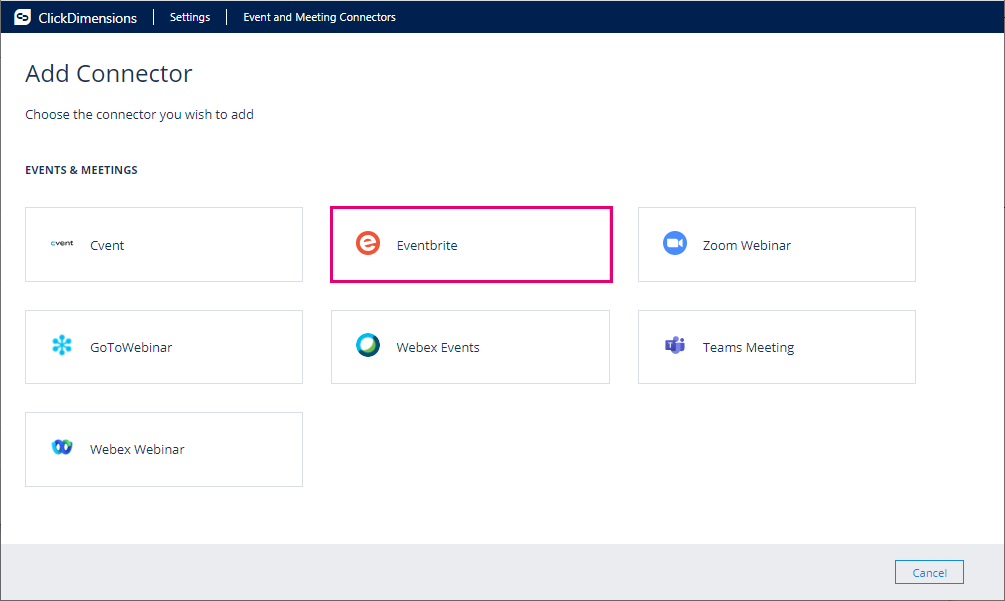This screenshot has height=601, width=1005.
Task: Click the Webex Webinar infinity icon
Action: pos(61,447)
